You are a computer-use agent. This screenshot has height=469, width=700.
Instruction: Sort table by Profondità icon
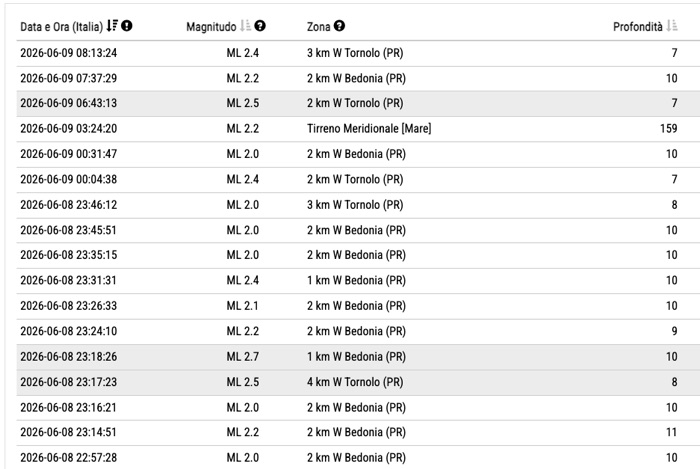[x=672, y=26]
